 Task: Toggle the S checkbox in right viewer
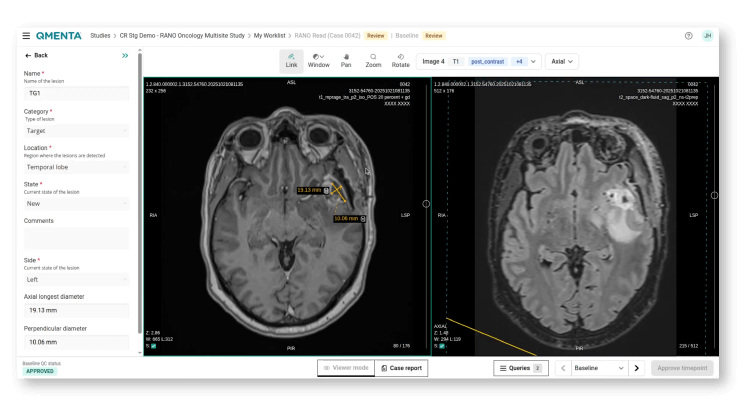pos(443,345)
